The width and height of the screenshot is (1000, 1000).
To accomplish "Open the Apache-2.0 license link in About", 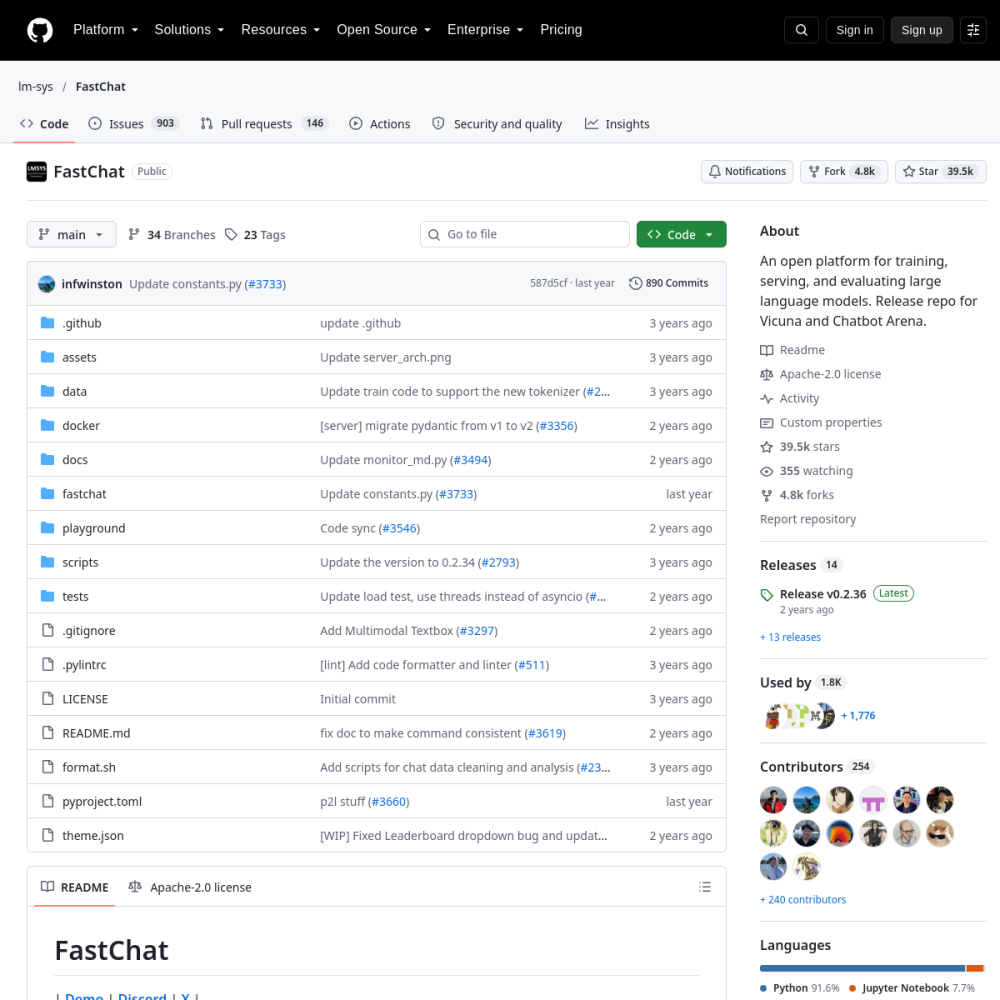I will (821, 374).
